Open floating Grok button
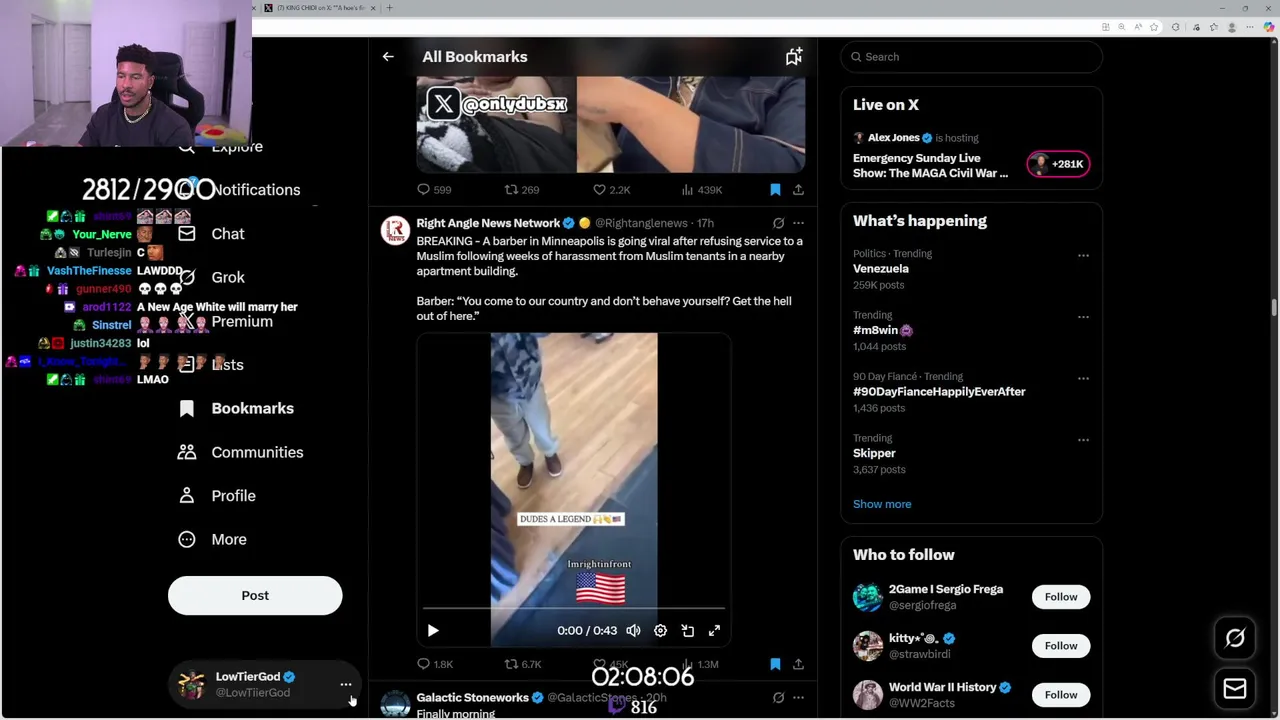The height and width of the screenshot is (720, 1280). click(1235, 638)
